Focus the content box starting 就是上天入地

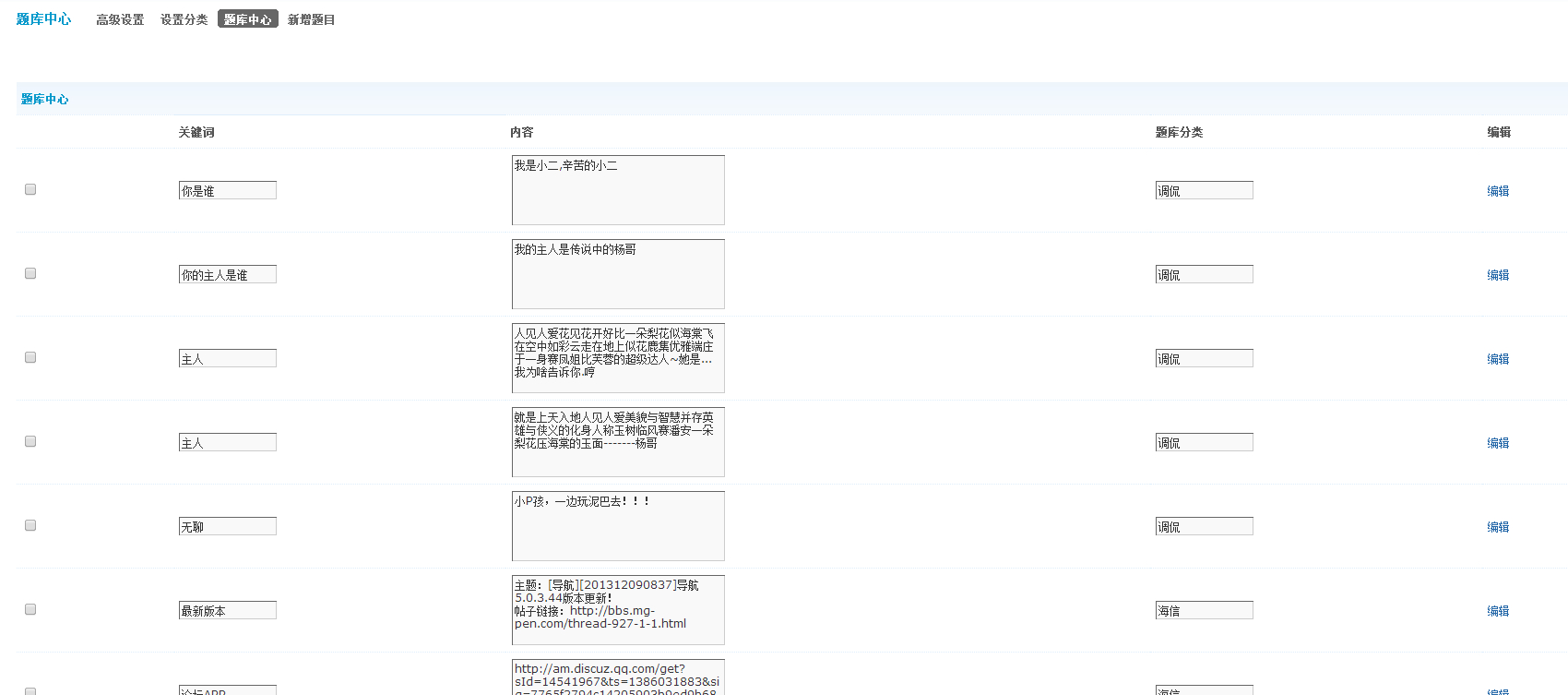(618, 442)
